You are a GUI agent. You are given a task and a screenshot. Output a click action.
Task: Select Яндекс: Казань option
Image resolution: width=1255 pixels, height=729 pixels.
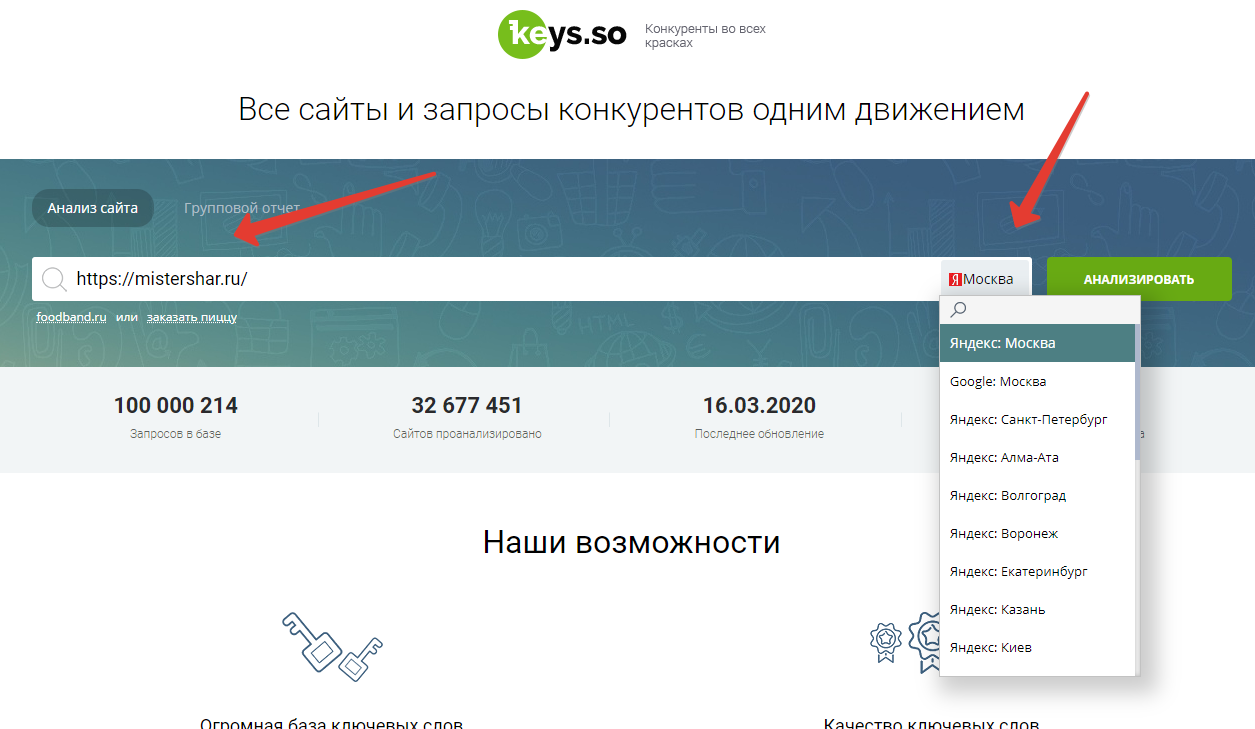coord(1037,609)
